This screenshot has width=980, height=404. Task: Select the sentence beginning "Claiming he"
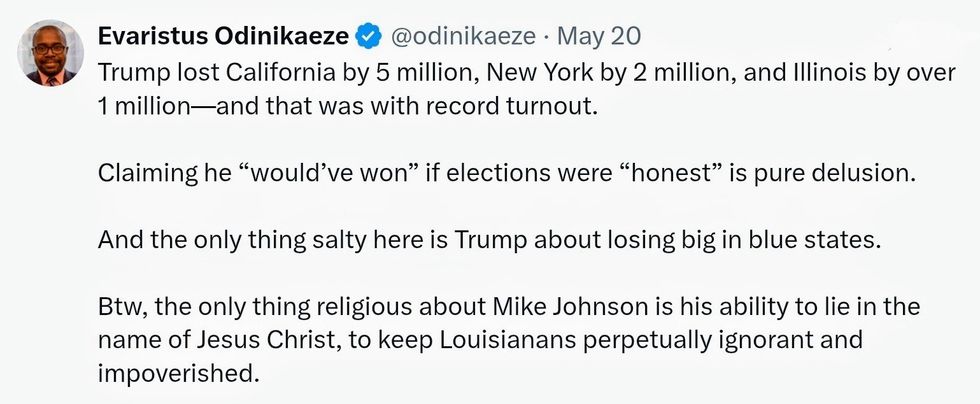[506, 172]
